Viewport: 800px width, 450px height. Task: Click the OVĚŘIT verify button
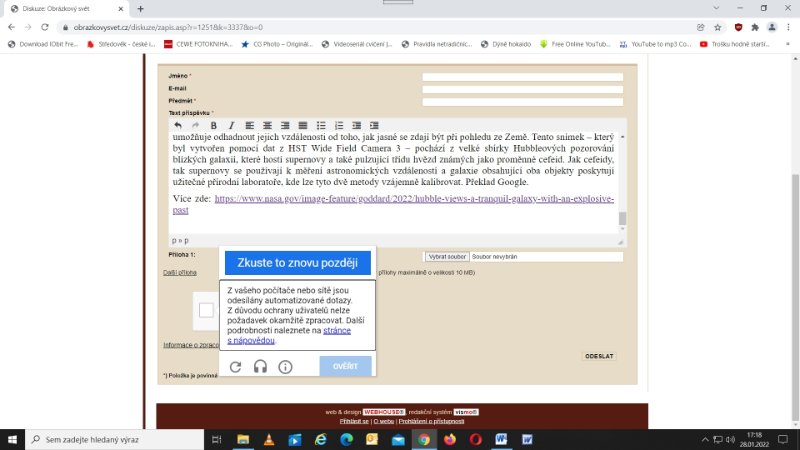345,366
